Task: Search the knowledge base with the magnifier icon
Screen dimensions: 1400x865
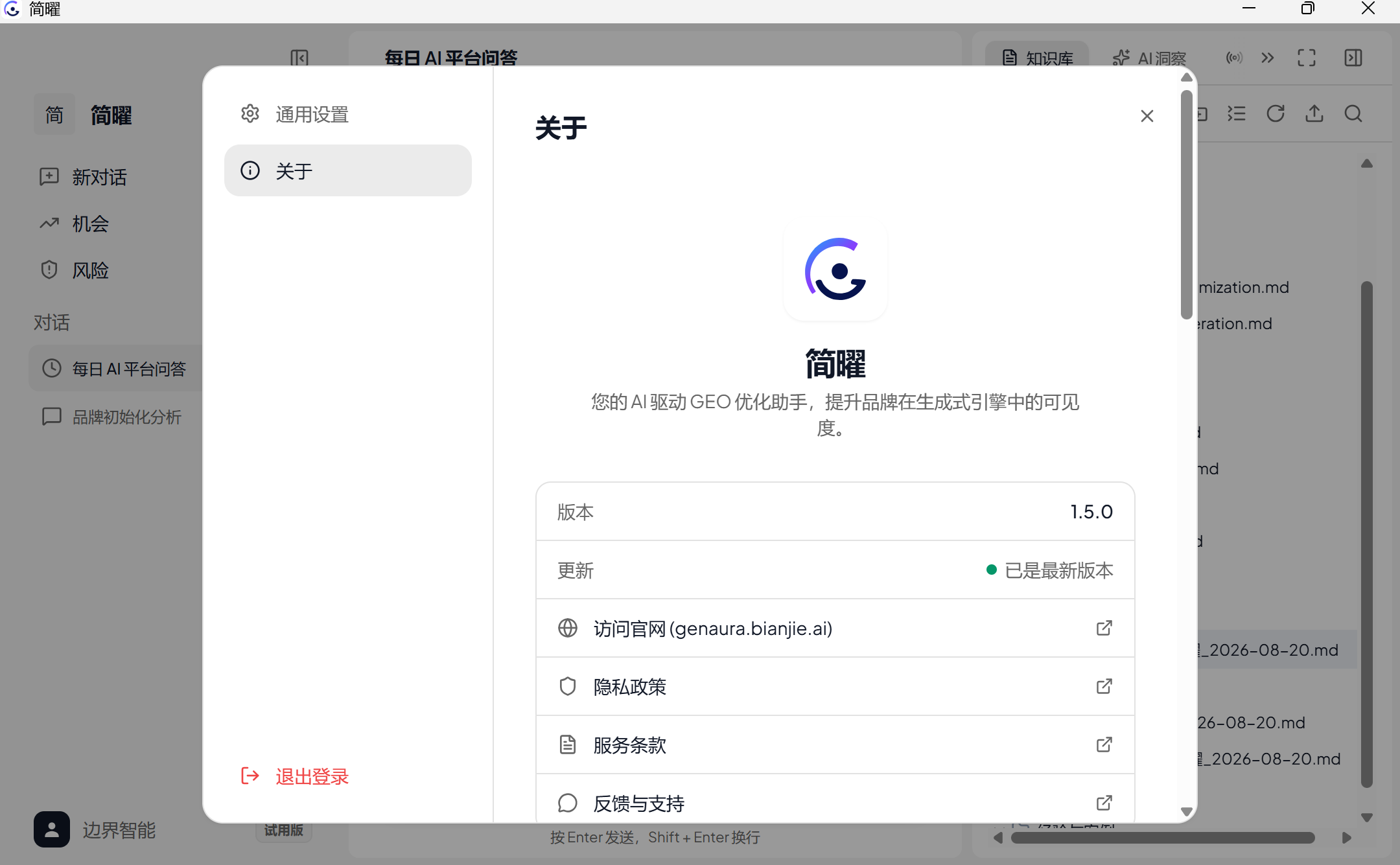Action: tap(1353, 114)
